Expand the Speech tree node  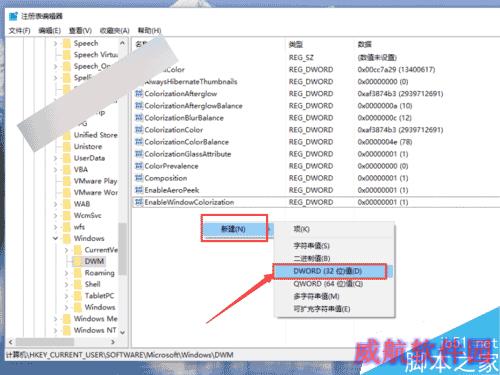tap(55, 43)
